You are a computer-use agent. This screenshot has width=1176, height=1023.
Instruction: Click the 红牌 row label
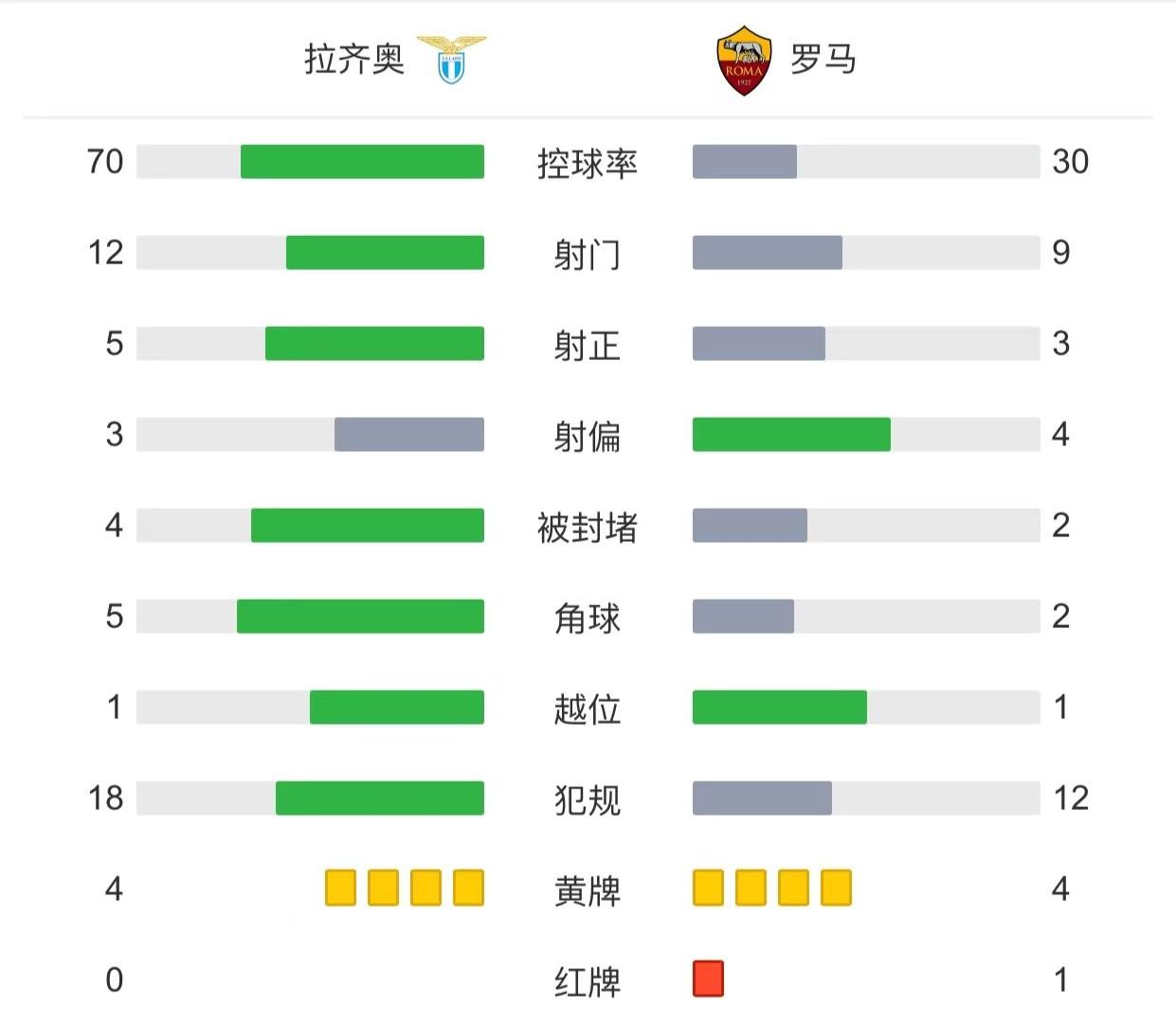point(588,981)
